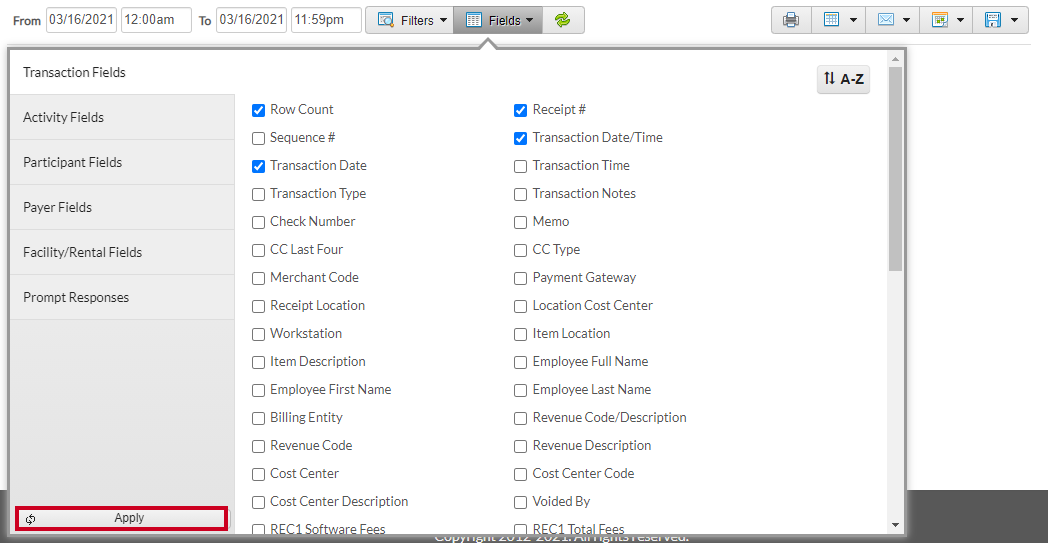Check the Cost Center checkbox

259,474
